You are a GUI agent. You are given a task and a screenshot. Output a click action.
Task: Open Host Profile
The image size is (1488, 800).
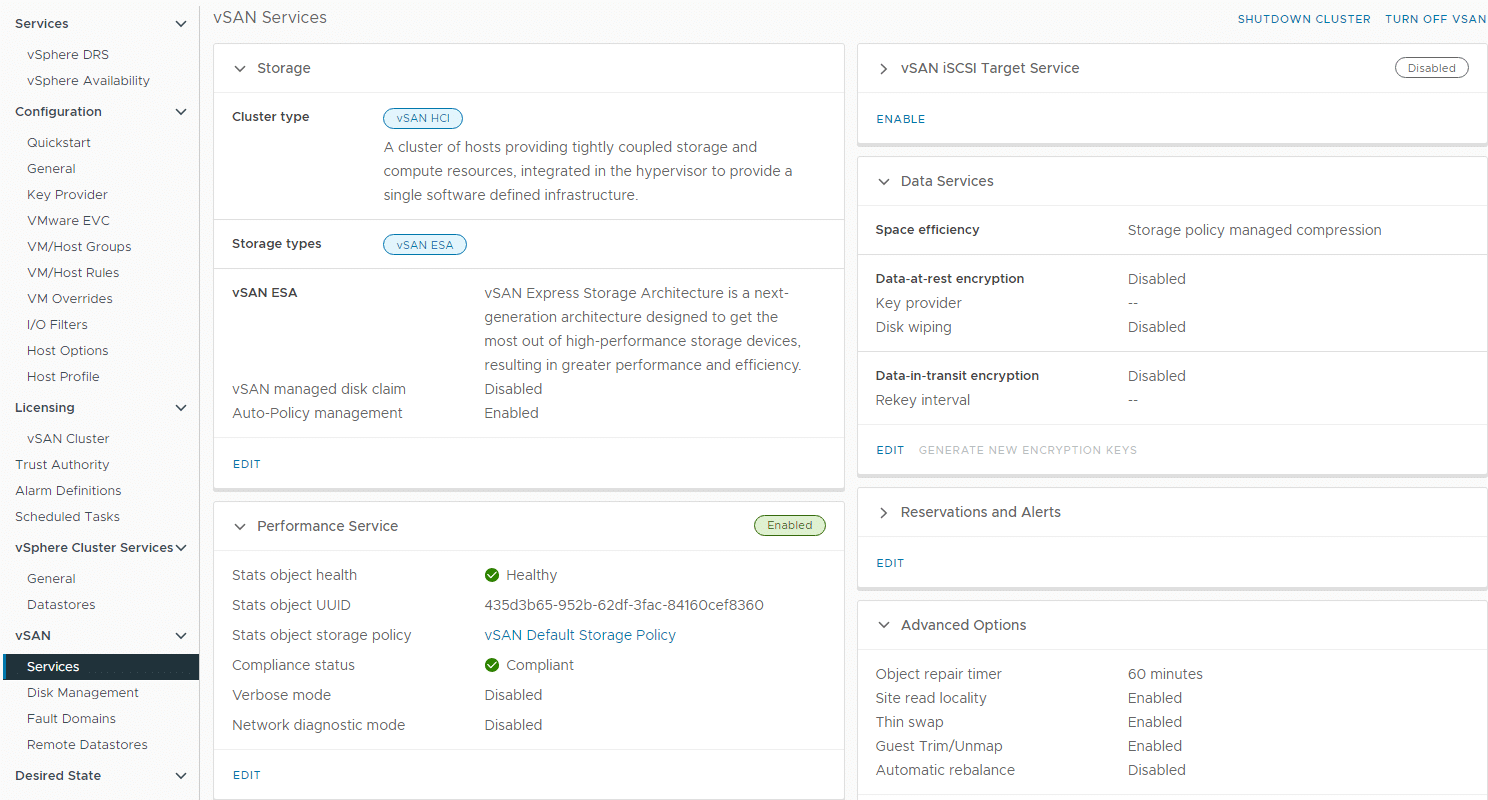63,377
